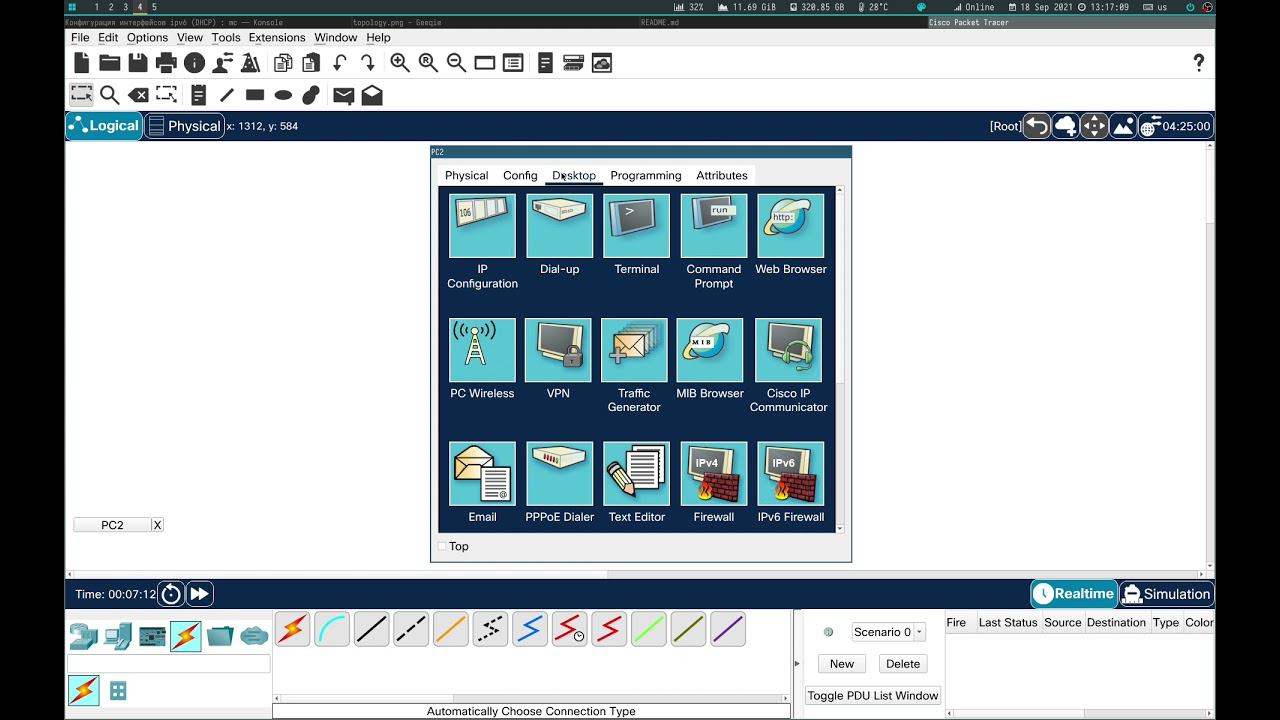This screenshot has height=720, width=1280.
Task: Click the Open file folder icon
Action: [110, 63]
